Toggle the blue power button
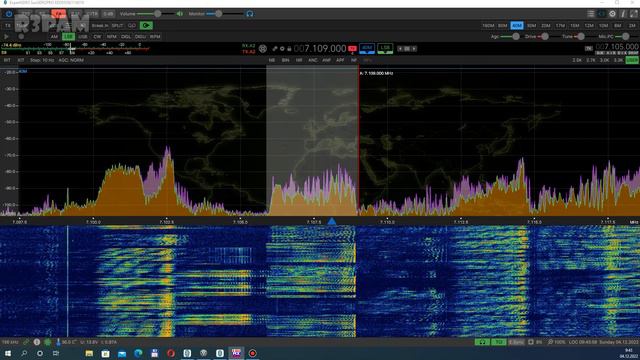Viewport: 640px width, 360px height. point(9,14)
